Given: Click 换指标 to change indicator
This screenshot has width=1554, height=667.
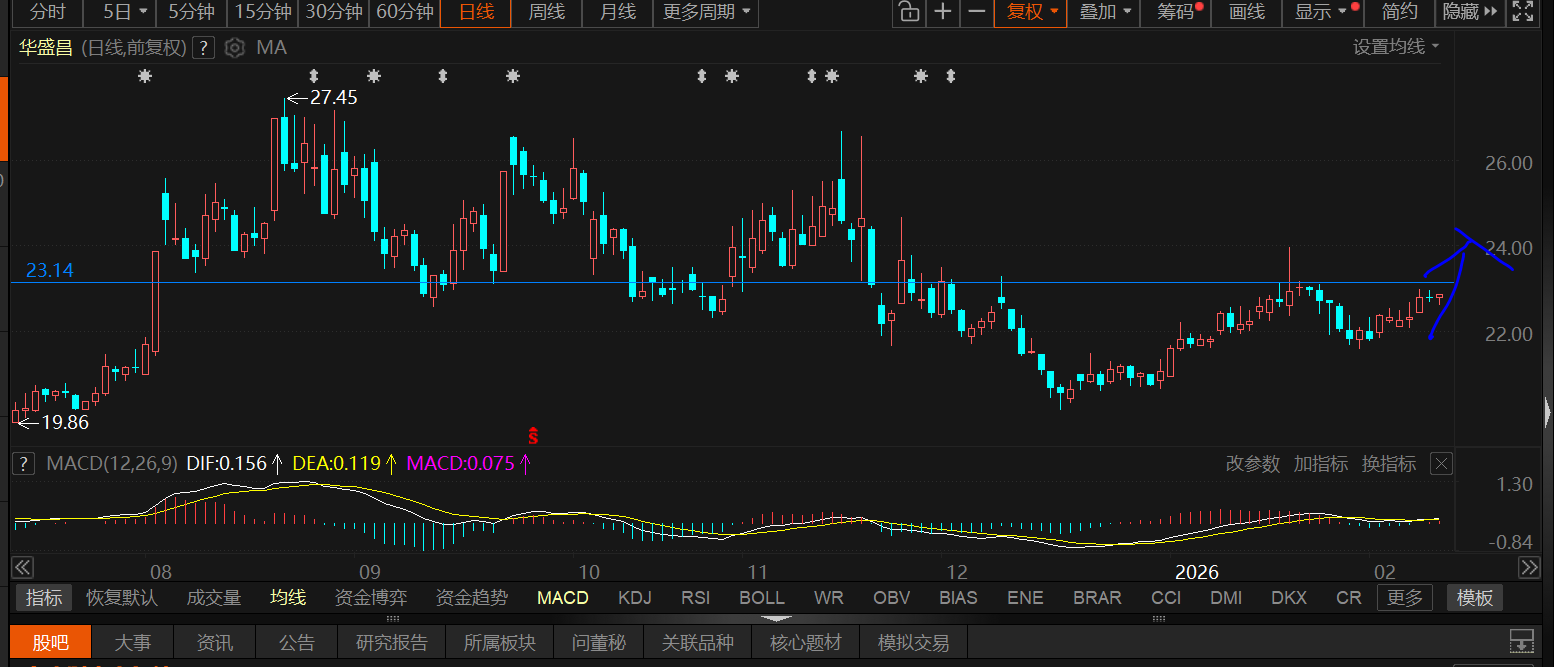Looking at the screenshot, I should point(1389,464).
